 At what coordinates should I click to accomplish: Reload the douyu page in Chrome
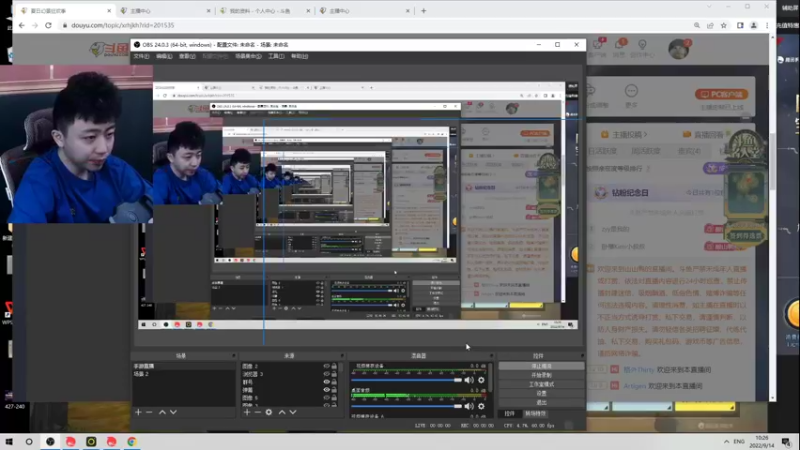click(48, 25)
